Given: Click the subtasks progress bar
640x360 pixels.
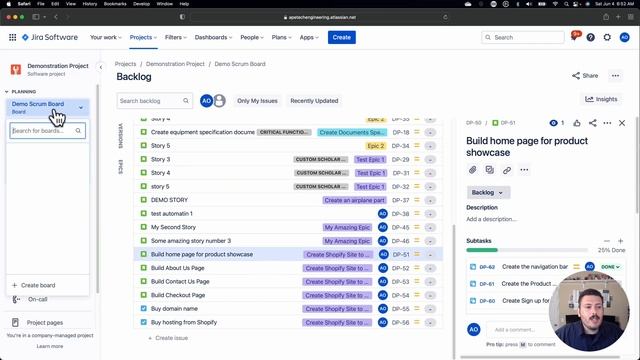Looking at the screenshot, I should (x=527, y=250).
